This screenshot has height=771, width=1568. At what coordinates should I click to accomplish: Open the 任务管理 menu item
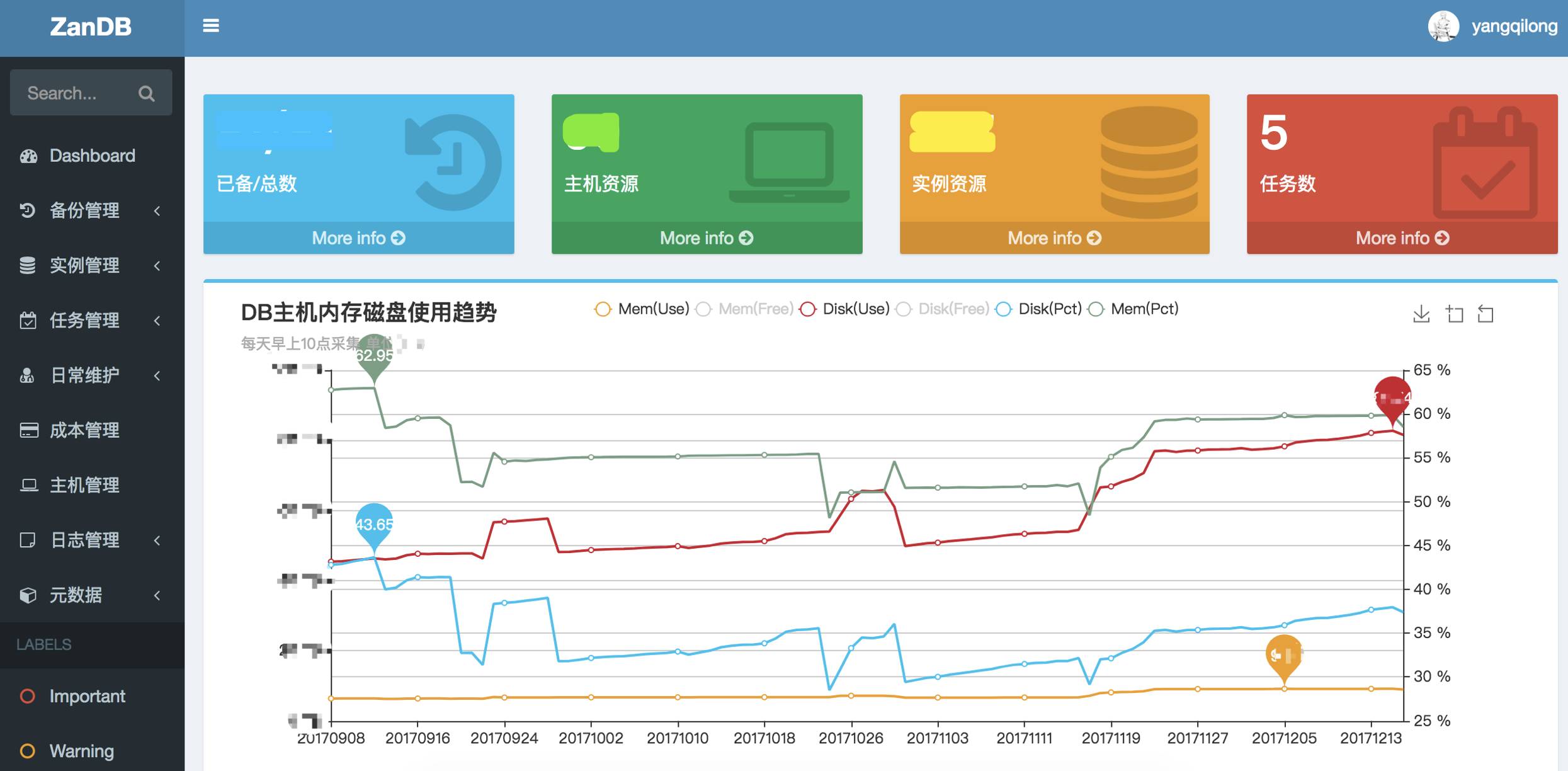tap(84, 321)
